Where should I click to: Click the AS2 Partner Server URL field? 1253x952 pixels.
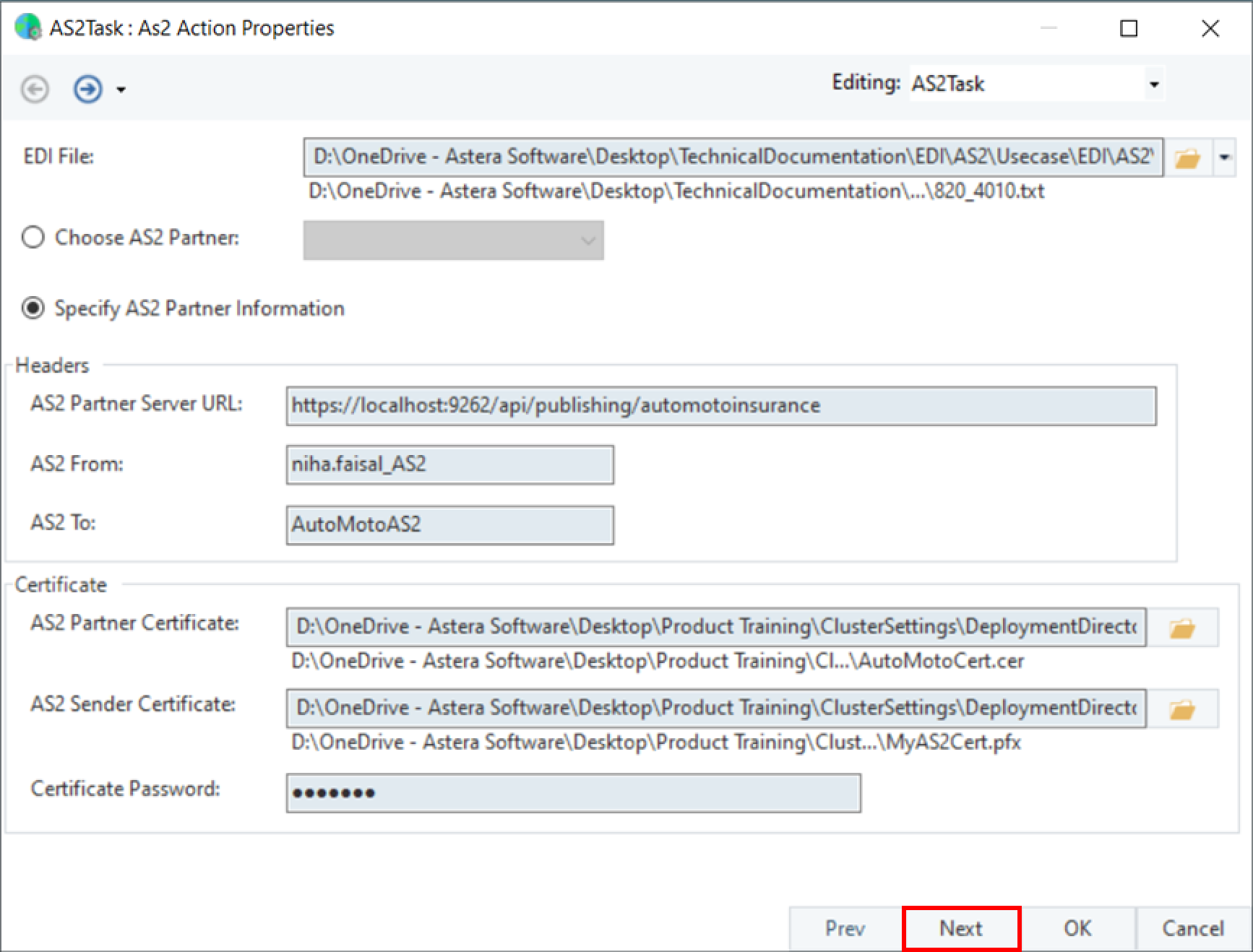click(720, 406)
